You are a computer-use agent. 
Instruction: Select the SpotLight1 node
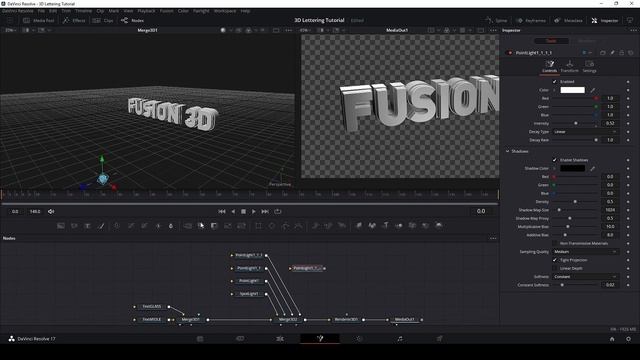pyautogui.click(x=249, y=294)
